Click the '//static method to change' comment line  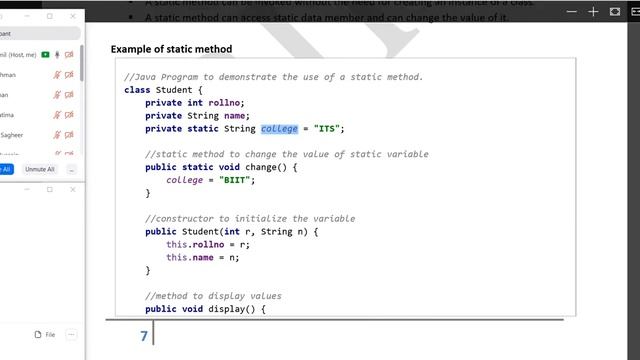[287, 154]
